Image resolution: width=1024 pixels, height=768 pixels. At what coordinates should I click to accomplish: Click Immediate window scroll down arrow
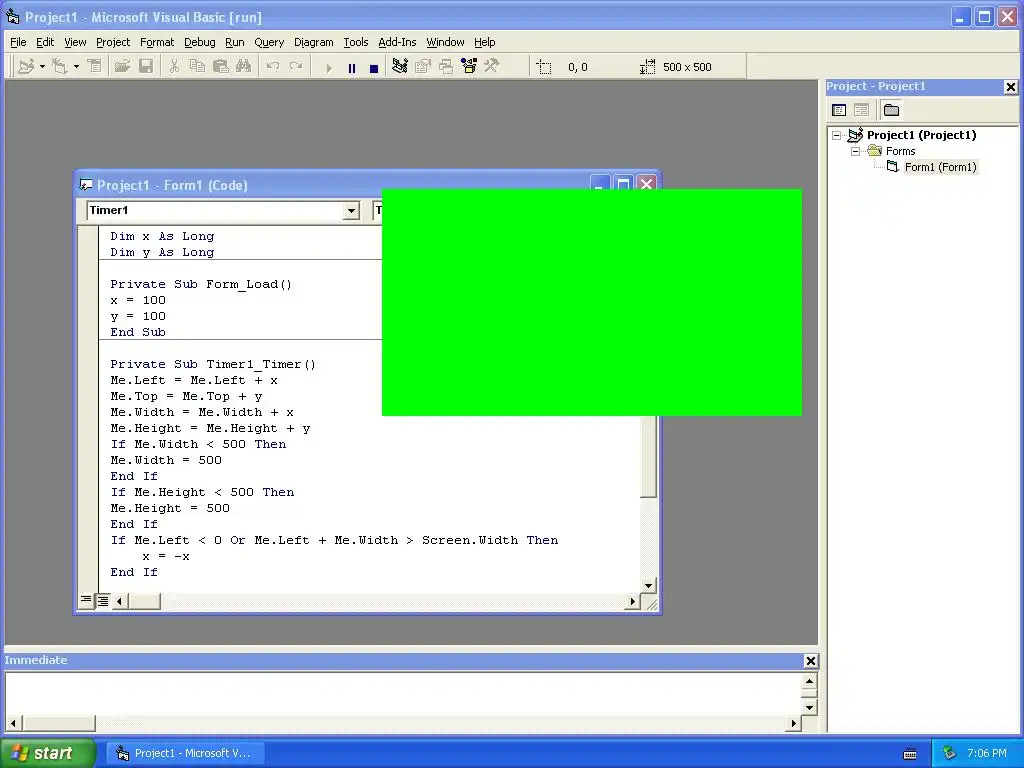click(x=809, y=708)
